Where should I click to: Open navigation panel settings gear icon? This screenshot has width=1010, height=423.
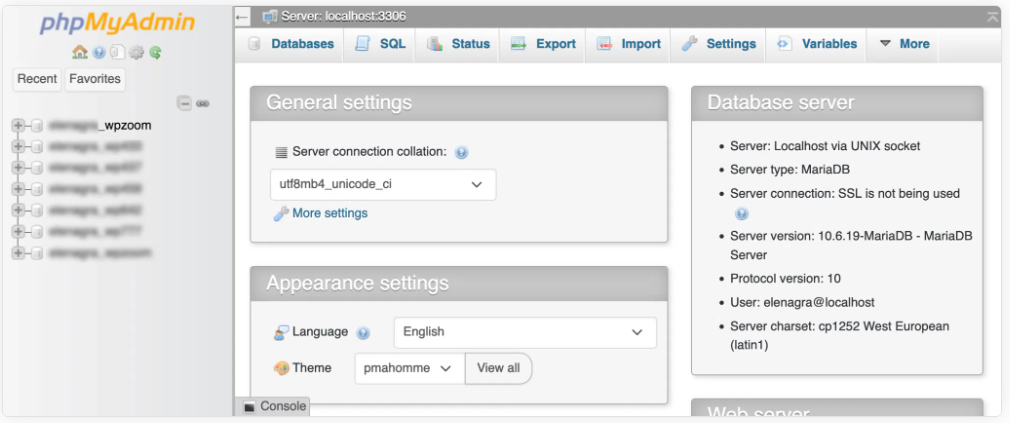click(136, 53)
